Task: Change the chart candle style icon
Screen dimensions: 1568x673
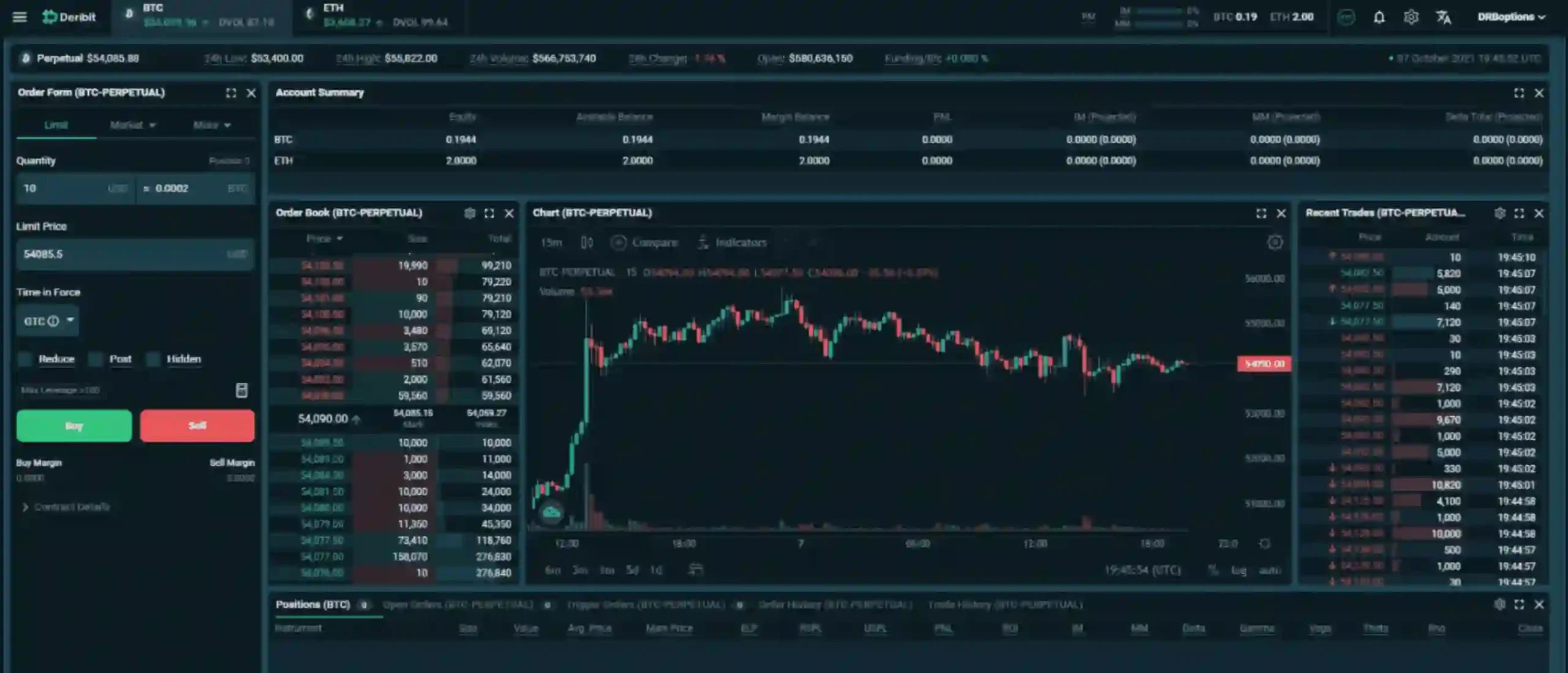Action: [x=586, y=243]
